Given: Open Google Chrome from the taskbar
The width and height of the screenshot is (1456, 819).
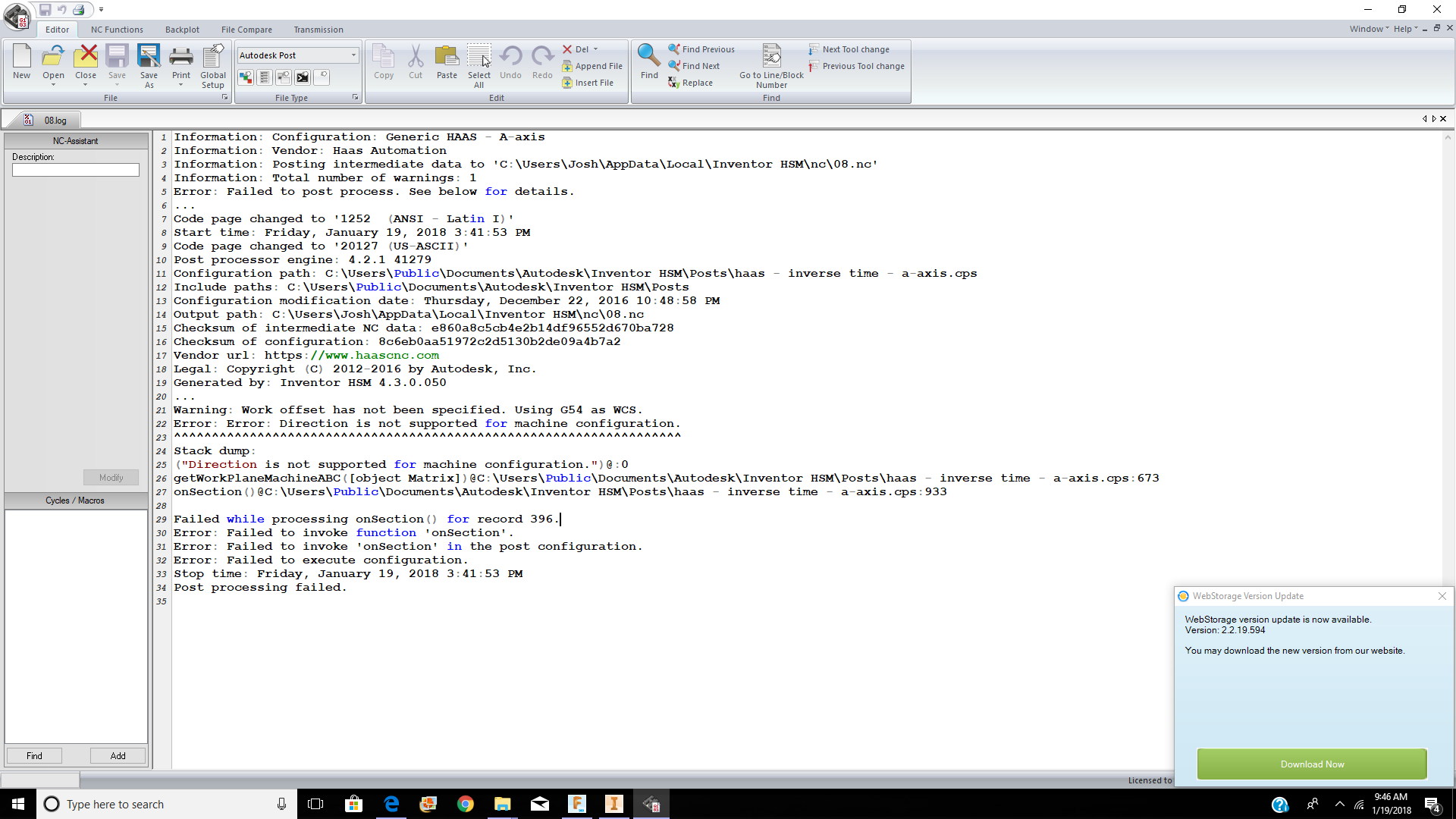Looking at the screenshot, I should (466, 804).
